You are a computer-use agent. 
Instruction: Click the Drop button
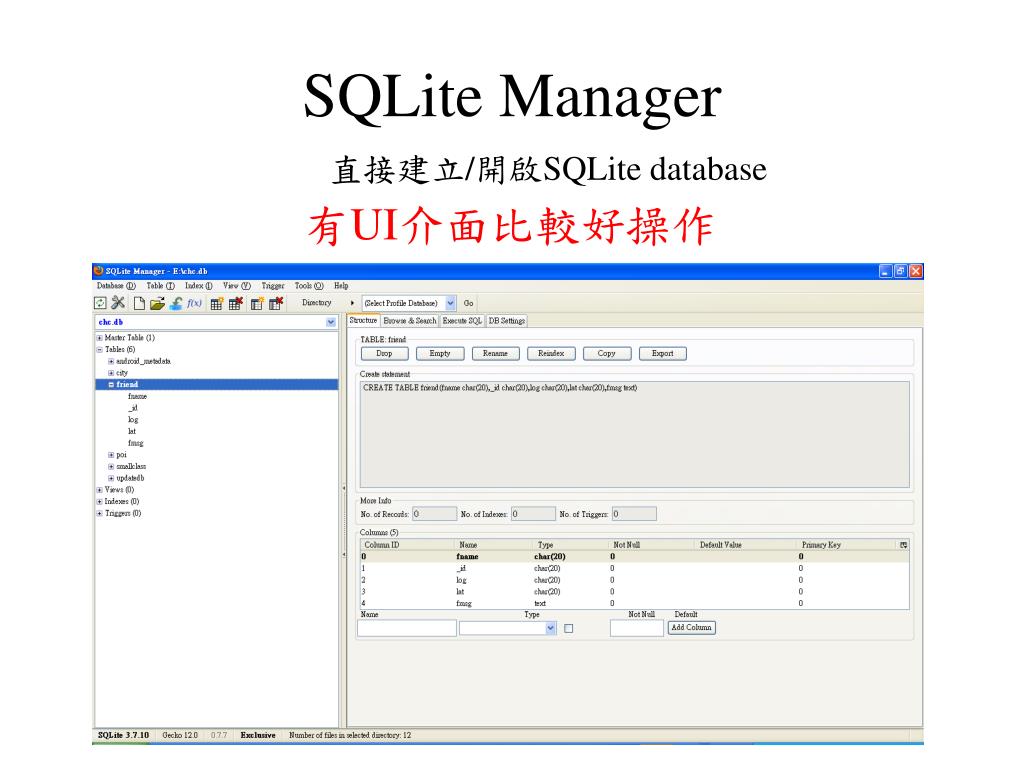(x=385, y=354)
